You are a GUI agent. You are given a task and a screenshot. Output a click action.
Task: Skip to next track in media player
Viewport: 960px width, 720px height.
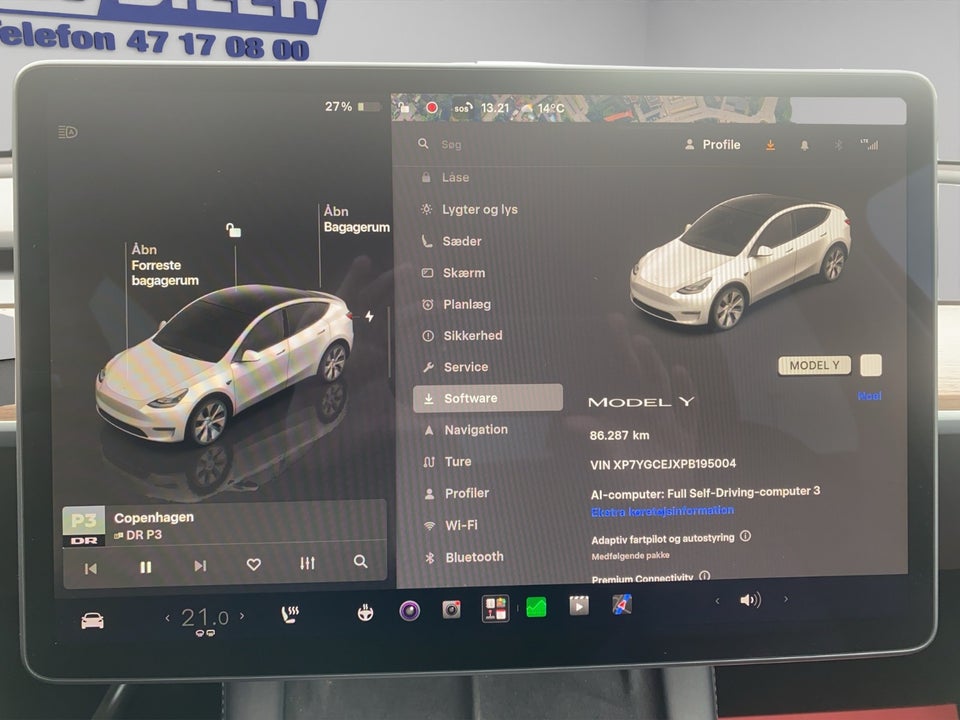click(200, 566)
